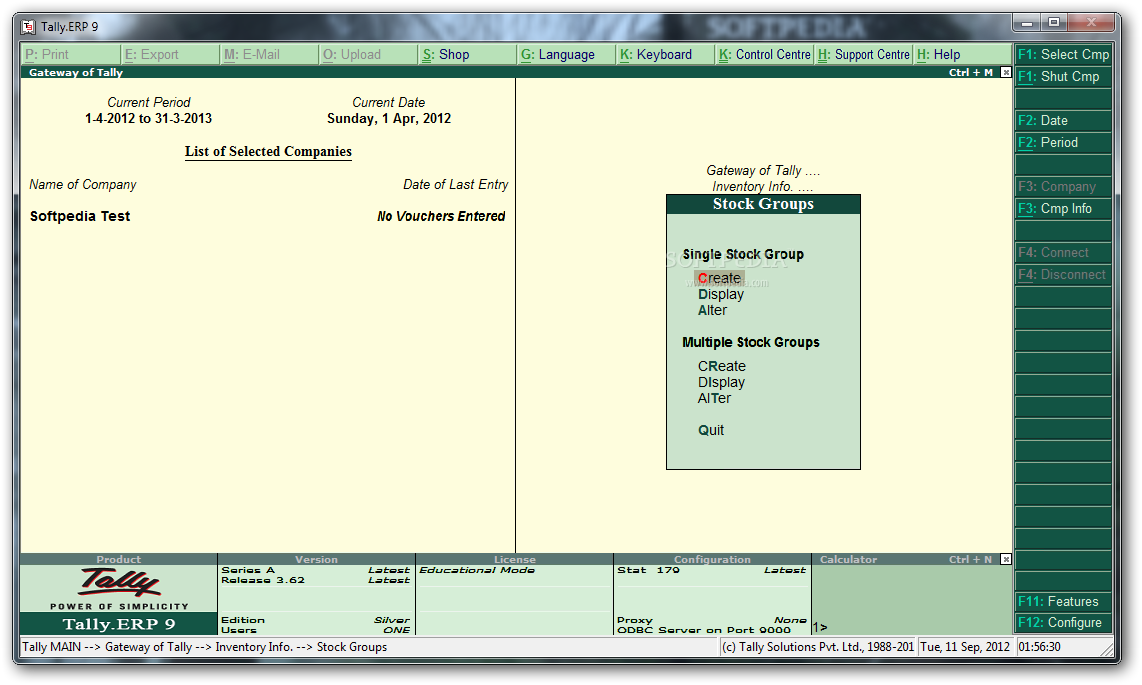Minimize the Tally.ERP 9 window

(x=1027, y=23)
